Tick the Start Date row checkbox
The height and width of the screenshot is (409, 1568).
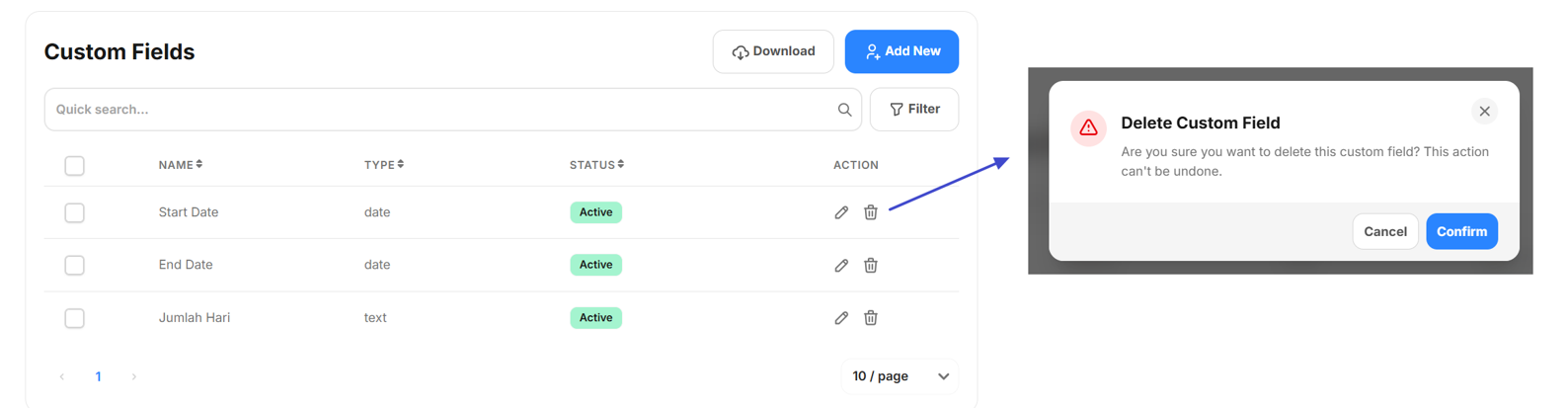point(74,212)
